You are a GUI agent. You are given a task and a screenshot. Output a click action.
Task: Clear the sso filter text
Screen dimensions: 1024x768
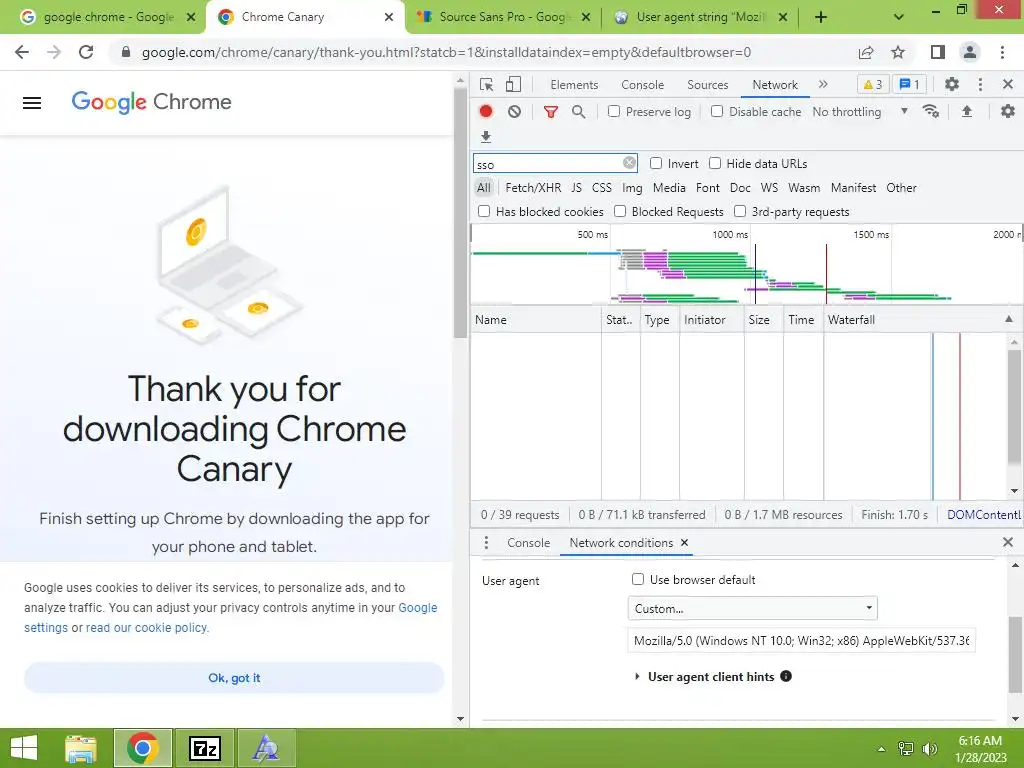pyautogui.click(x=629, y=163)
